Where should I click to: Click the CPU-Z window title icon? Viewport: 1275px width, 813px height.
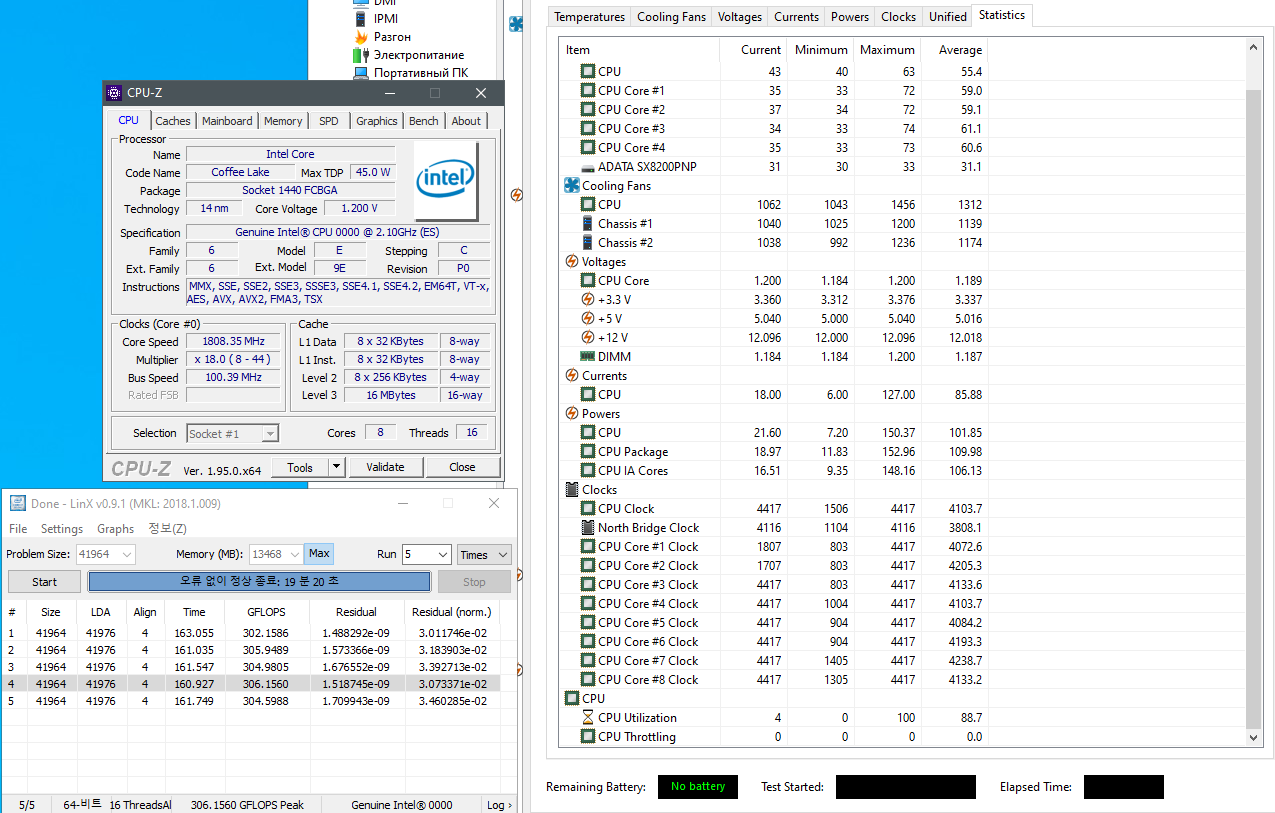point(114,93)
